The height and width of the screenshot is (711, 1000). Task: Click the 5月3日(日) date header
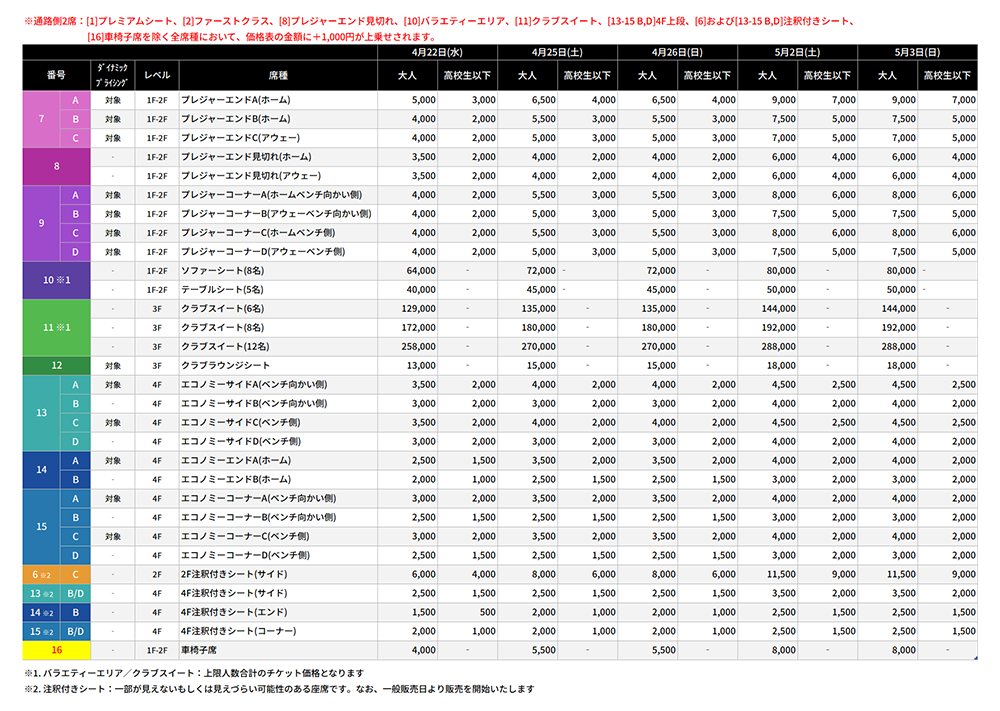pyautogui.click(x=916, y=51)
